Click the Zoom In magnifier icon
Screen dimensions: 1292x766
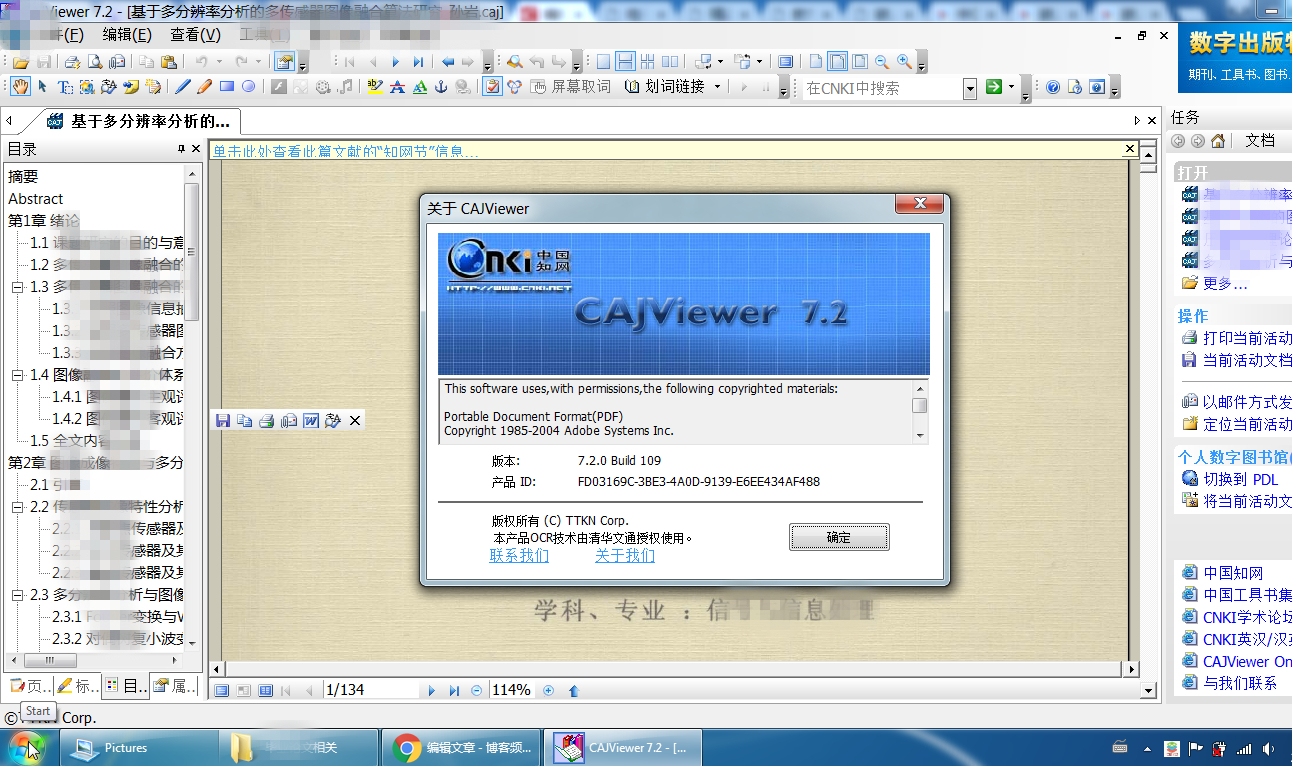click(903, 61)
